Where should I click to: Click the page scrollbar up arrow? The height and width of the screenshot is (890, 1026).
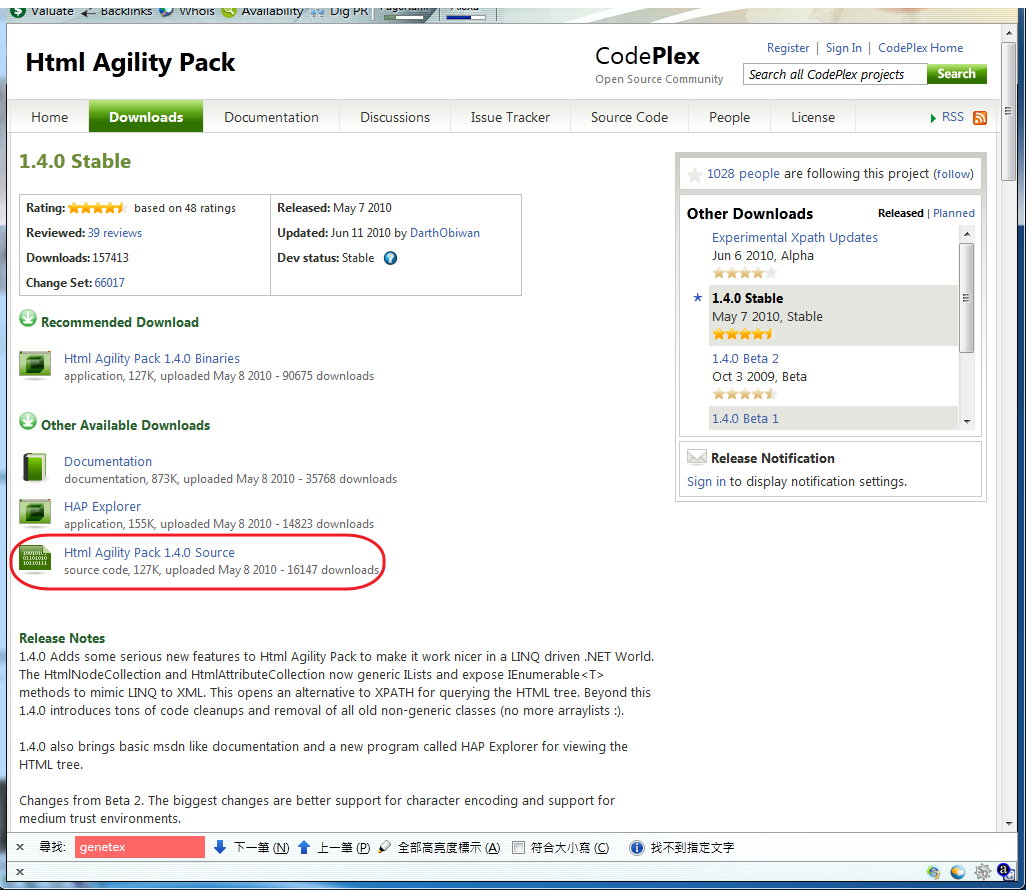(x=1008, y=32)
